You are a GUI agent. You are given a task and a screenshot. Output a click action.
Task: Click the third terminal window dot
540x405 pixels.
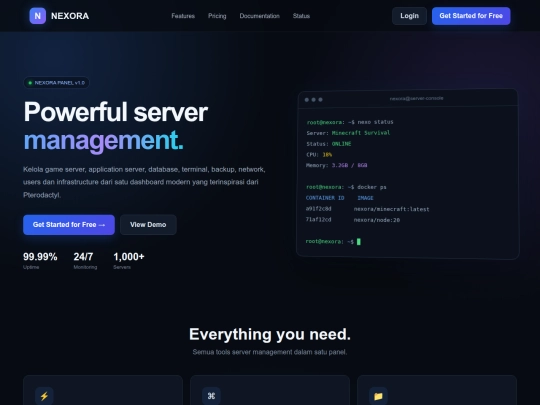pos(320,100)
